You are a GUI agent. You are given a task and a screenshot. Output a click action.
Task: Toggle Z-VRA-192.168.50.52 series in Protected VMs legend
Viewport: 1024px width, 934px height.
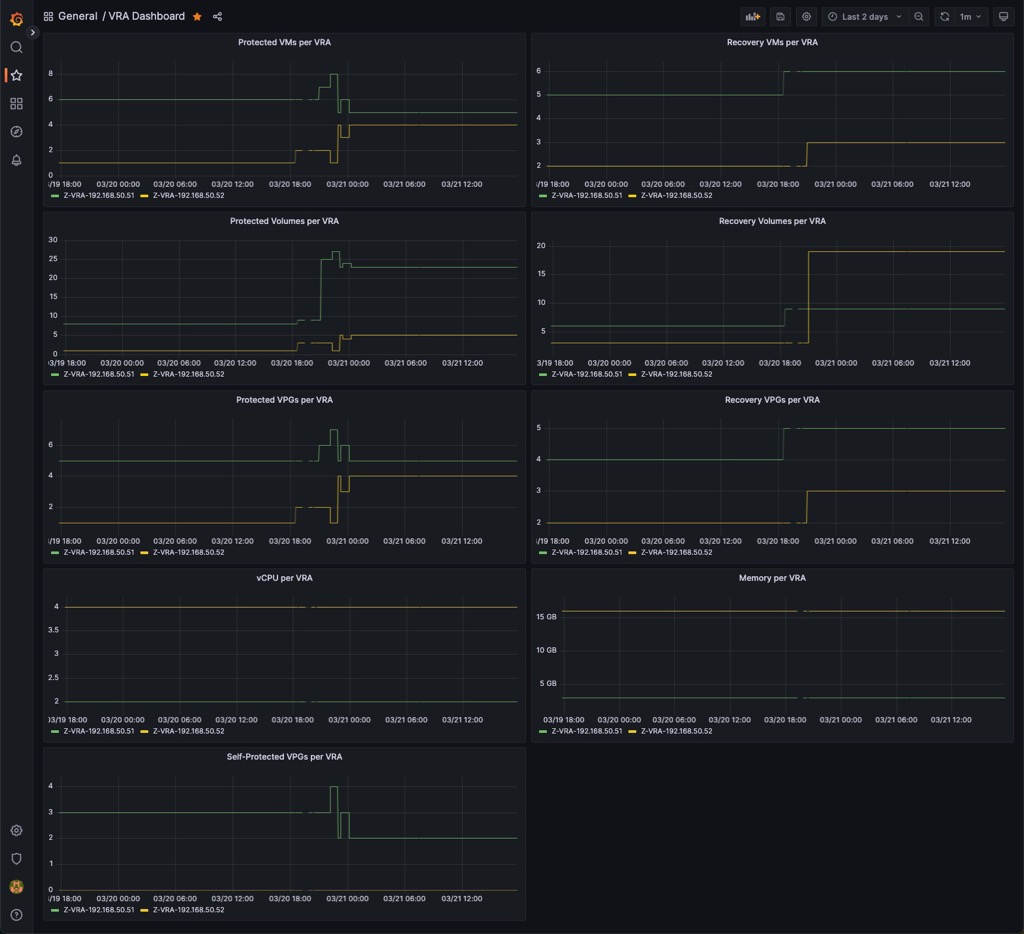[x=189, y=195]
